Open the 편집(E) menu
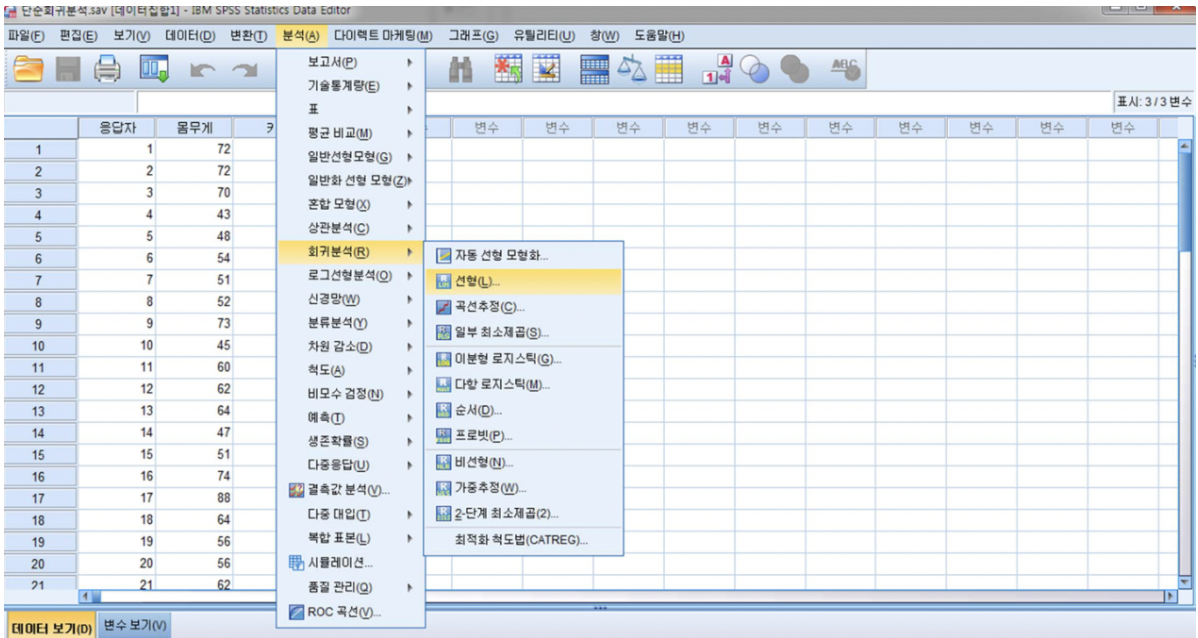This screenshot has height=638, width=1198. pos(78,36)
